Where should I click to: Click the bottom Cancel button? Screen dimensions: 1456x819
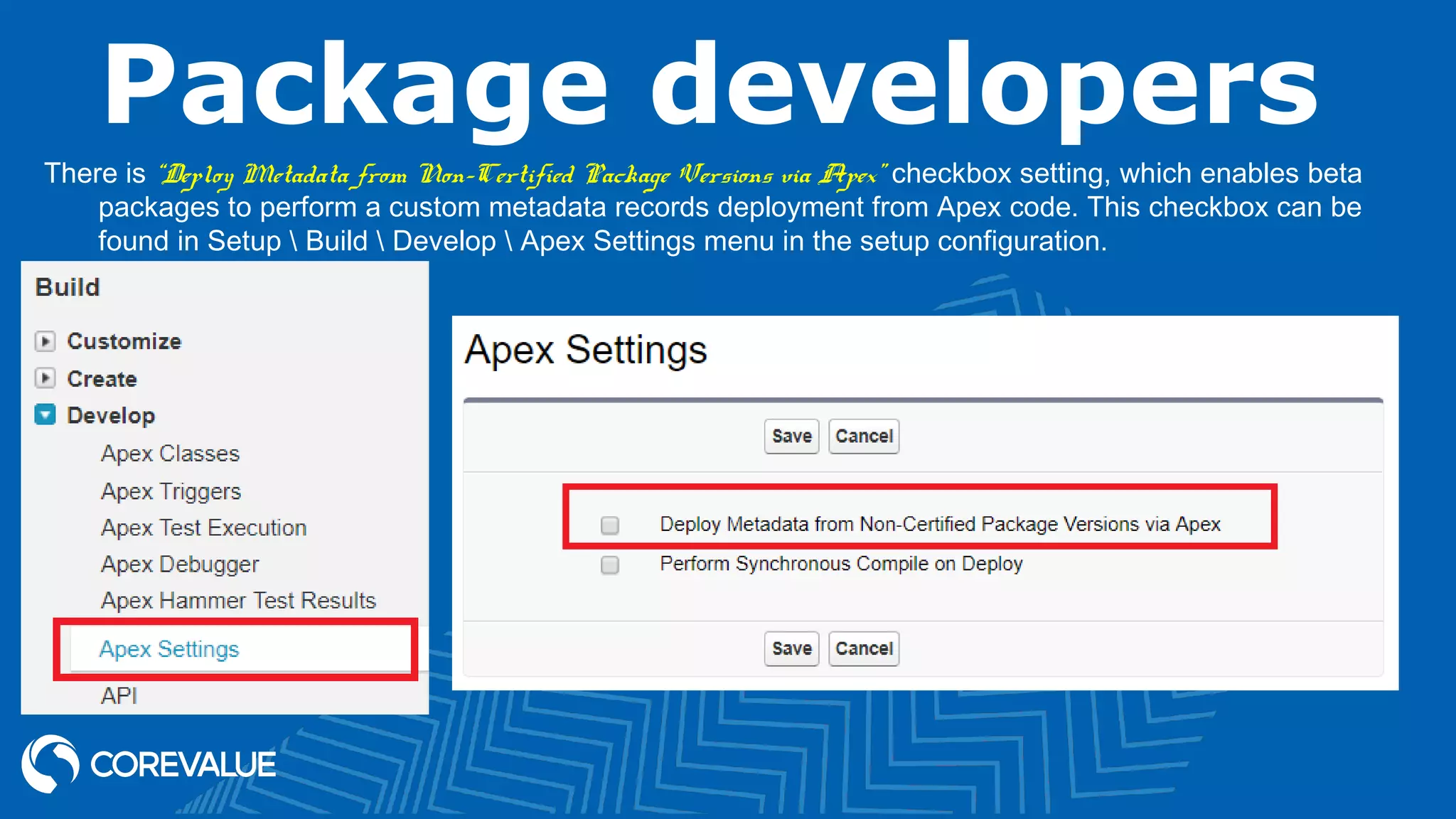(864, 649)
